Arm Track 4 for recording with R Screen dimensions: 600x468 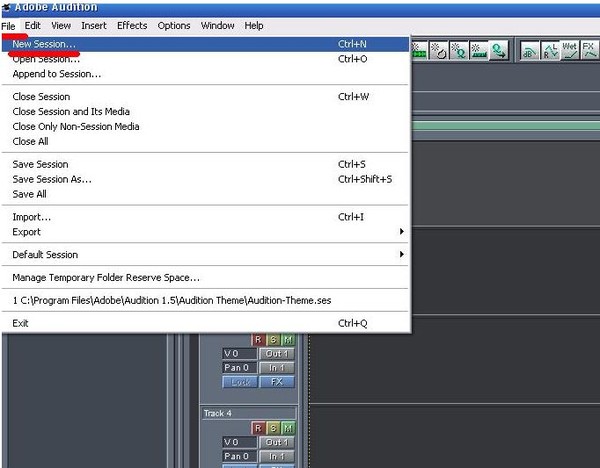click(x=258, y=428)
